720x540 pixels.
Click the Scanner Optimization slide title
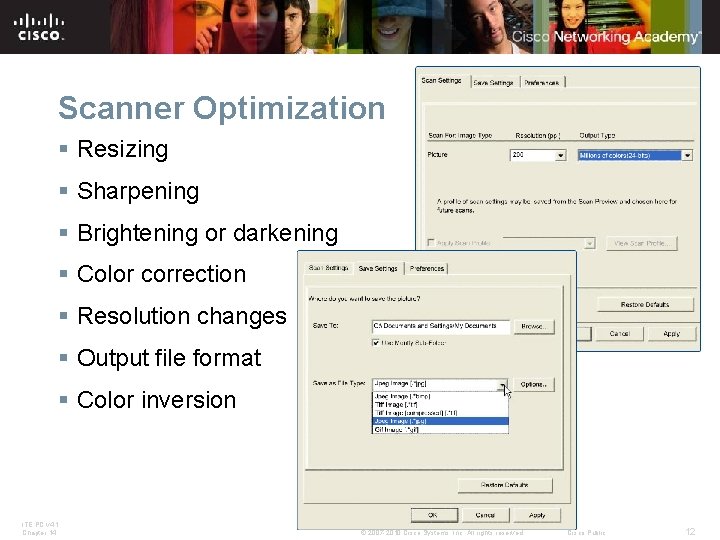tap(222, 108)
